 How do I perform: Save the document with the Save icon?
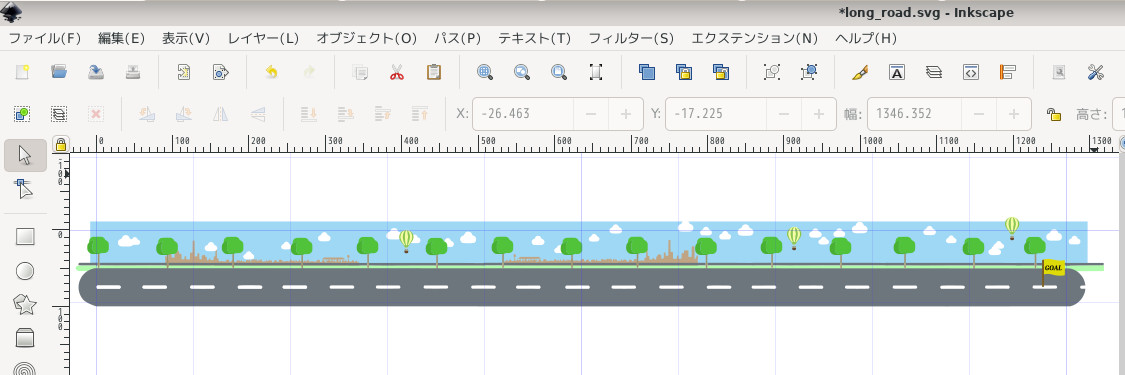pos(96,72)
